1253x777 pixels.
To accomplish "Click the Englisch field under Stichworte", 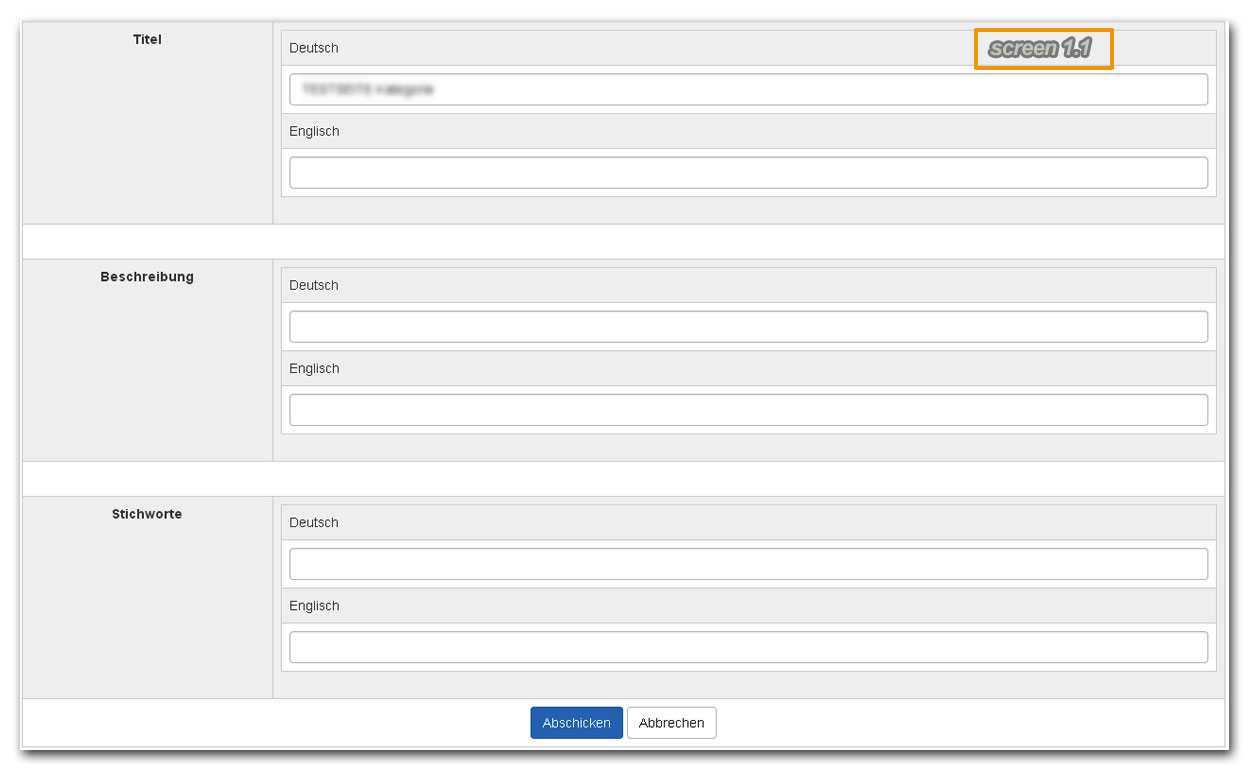I will pyautogui.click(x=748, y=647).
